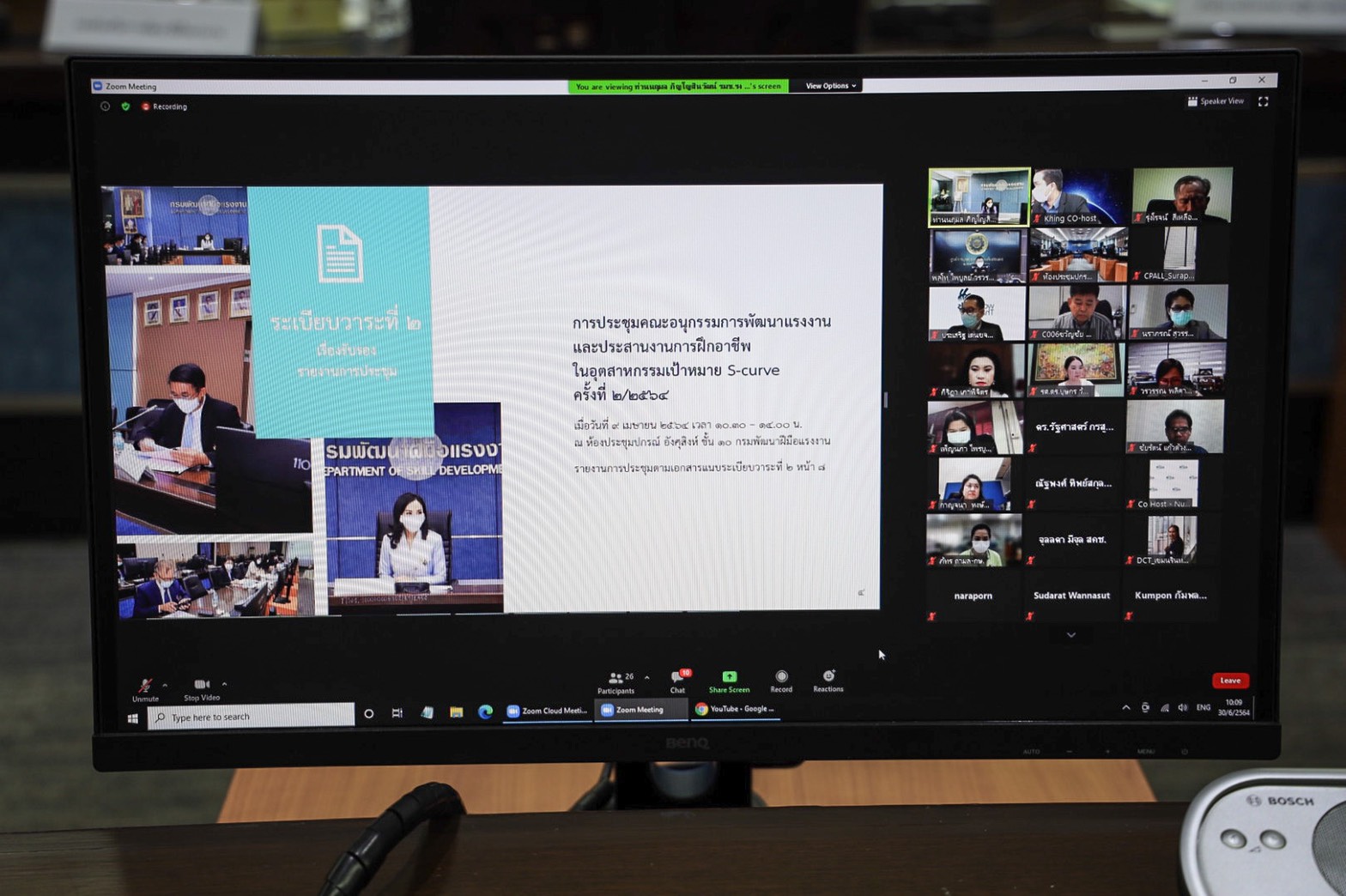This screenshot has height=896, width=1346.
Task: Start recording with the Record icon
Action: click(781, 679)
